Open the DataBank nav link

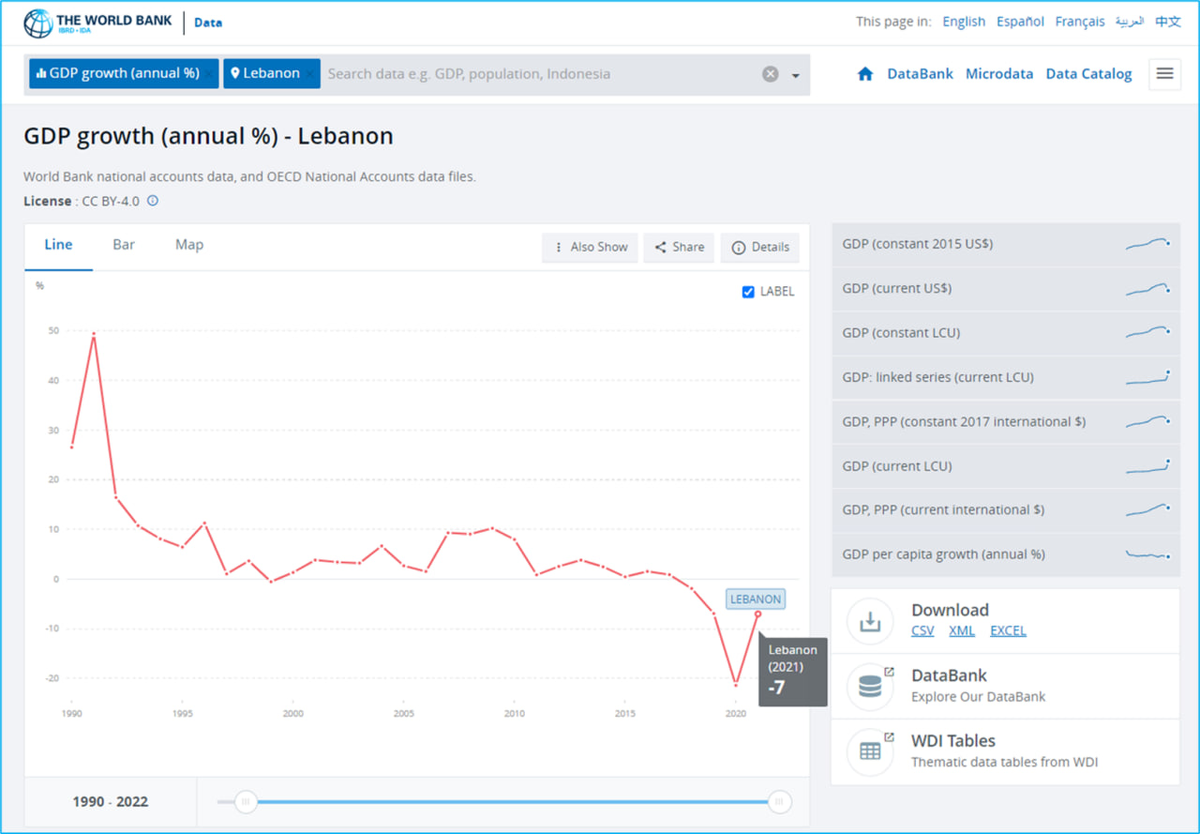tap(920, 74)
